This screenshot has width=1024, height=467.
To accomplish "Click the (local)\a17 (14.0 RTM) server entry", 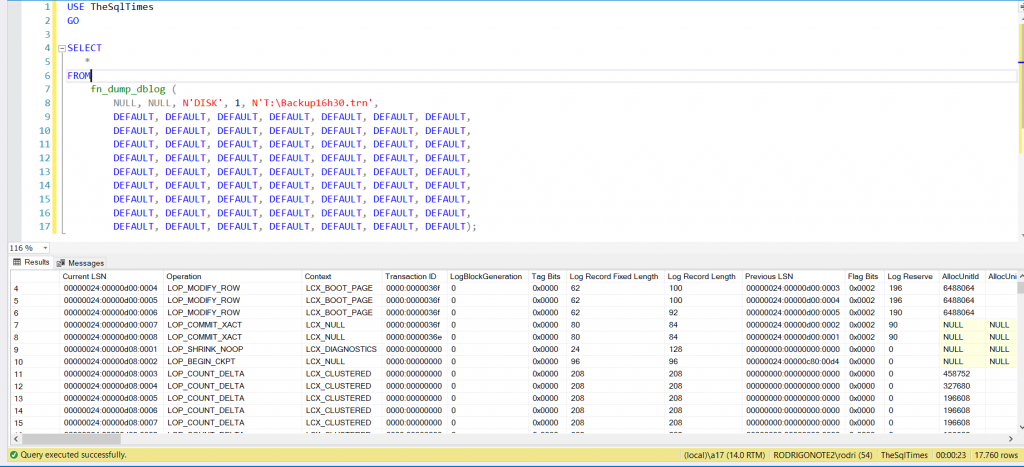I will (724, 454).
